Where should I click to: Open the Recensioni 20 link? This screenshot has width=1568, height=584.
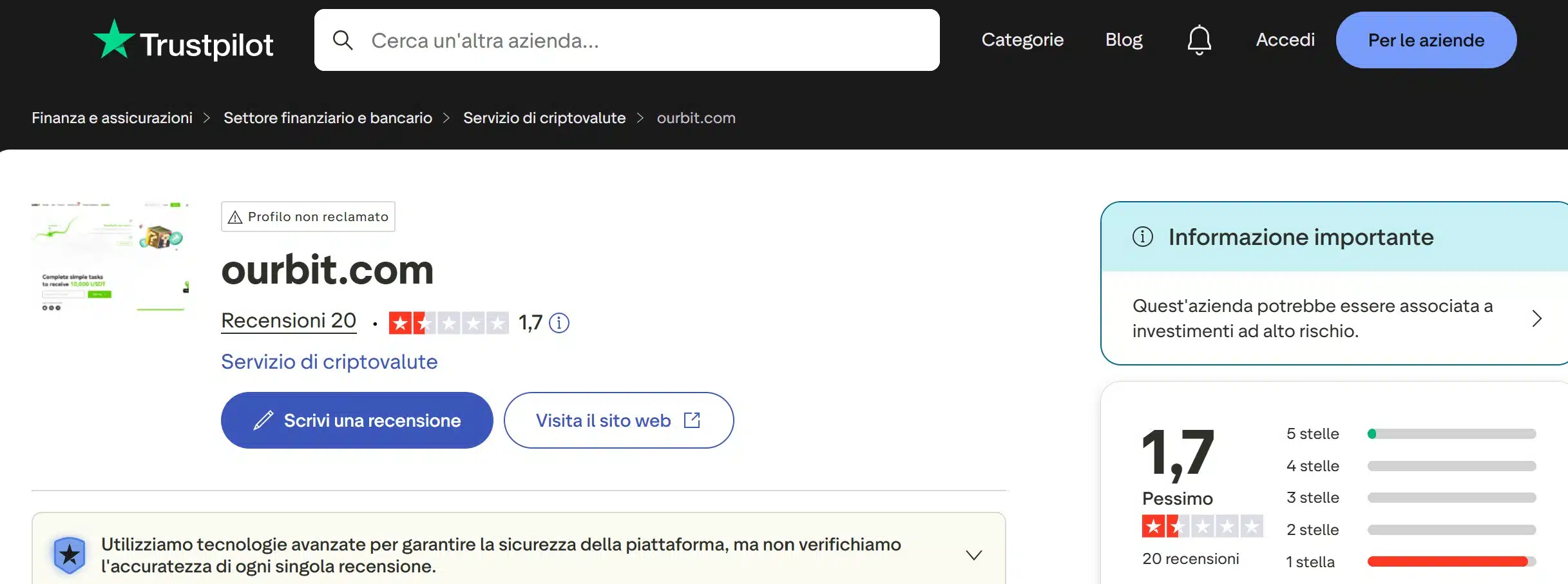click(x=289, y=320)
